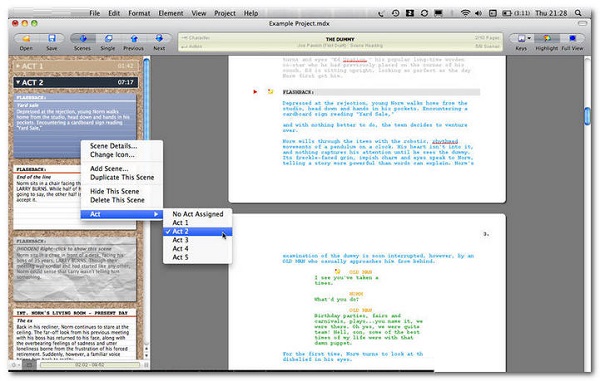This screenshot has height=381, width=600.
Task: Open the Act submenu arrow
Action: click(156, 214)
